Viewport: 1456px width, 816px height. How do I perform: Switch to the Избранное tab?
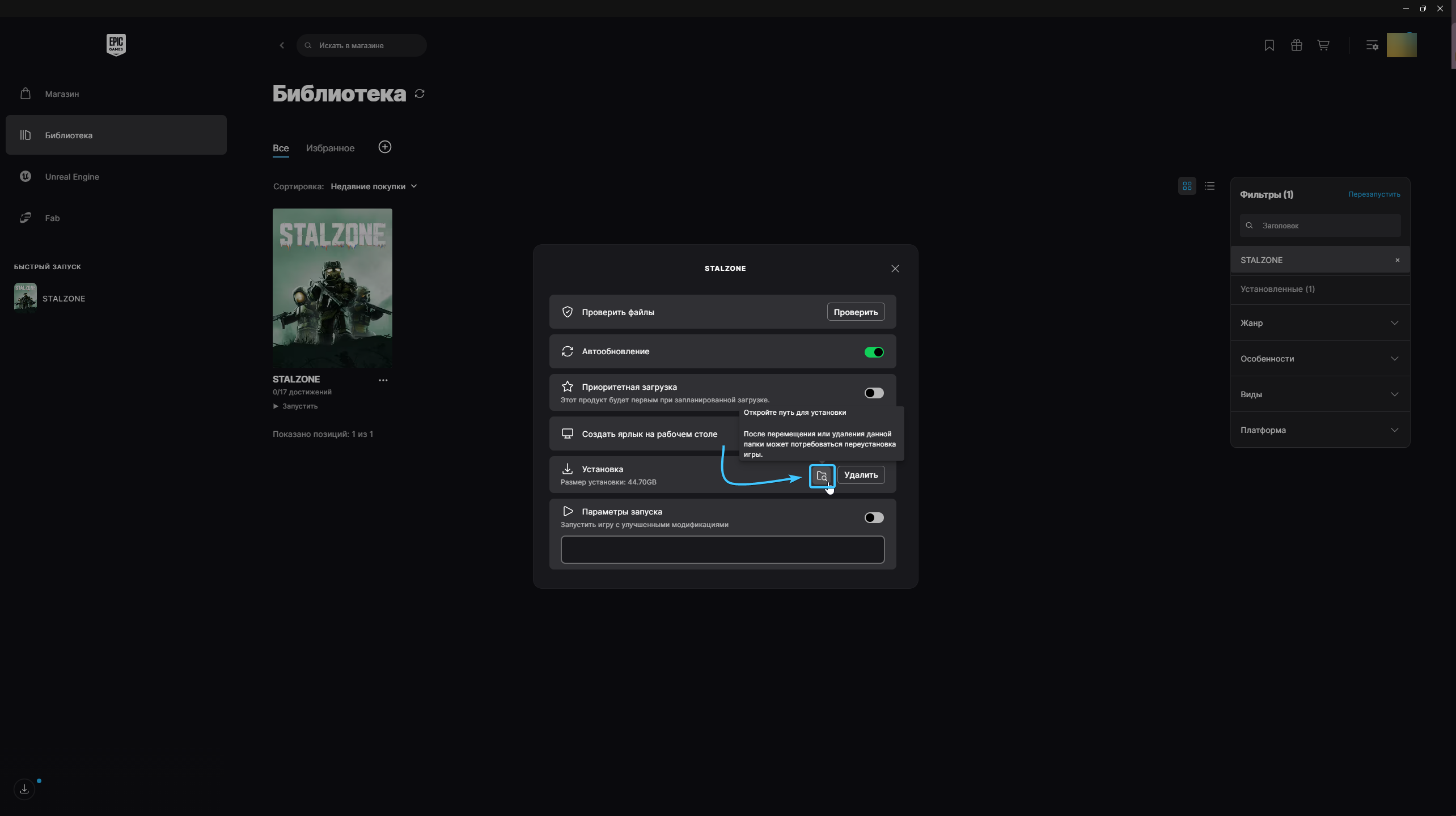point(330,148)
